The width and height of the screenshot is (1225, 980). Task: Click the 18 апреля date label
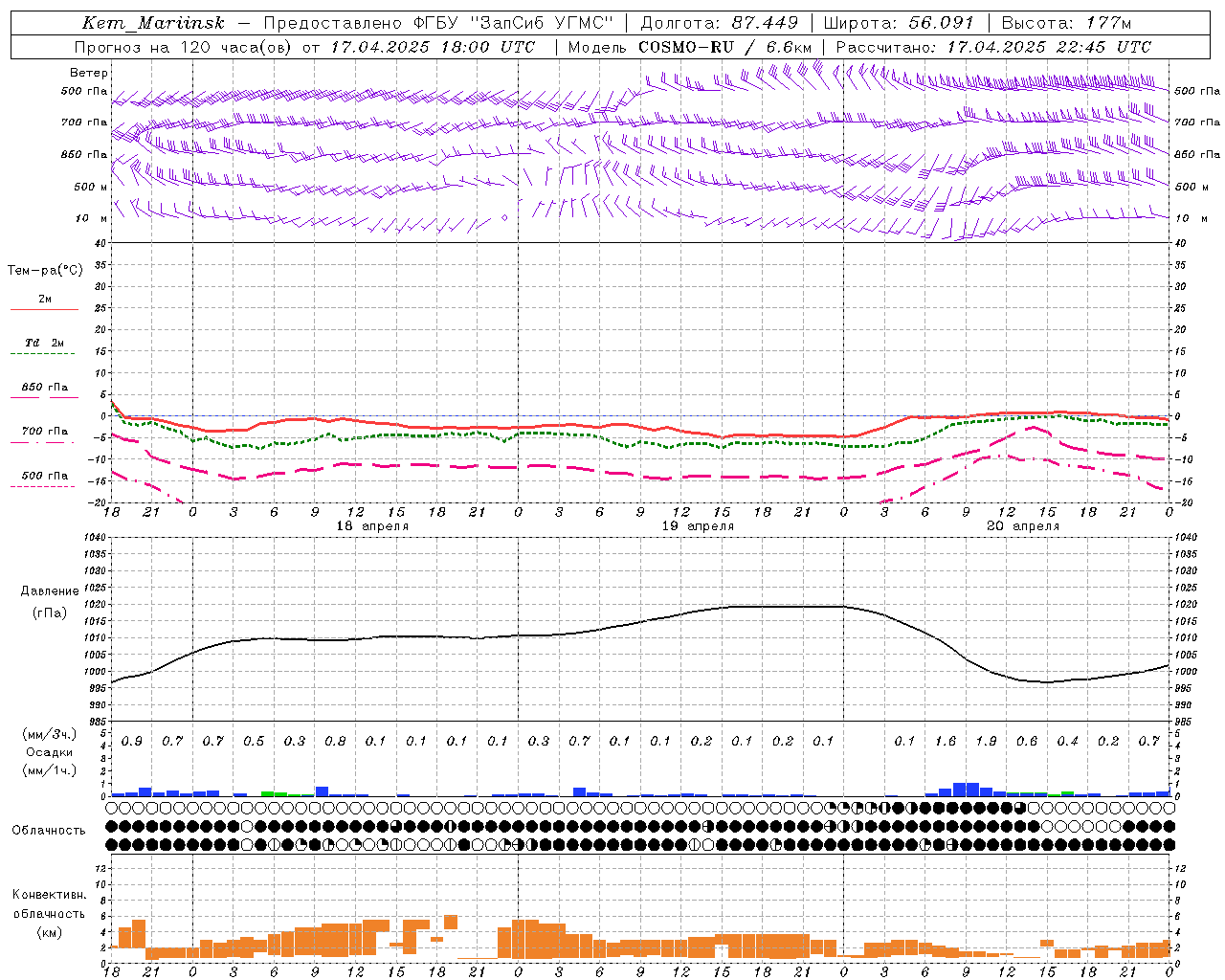coord(372,526)
